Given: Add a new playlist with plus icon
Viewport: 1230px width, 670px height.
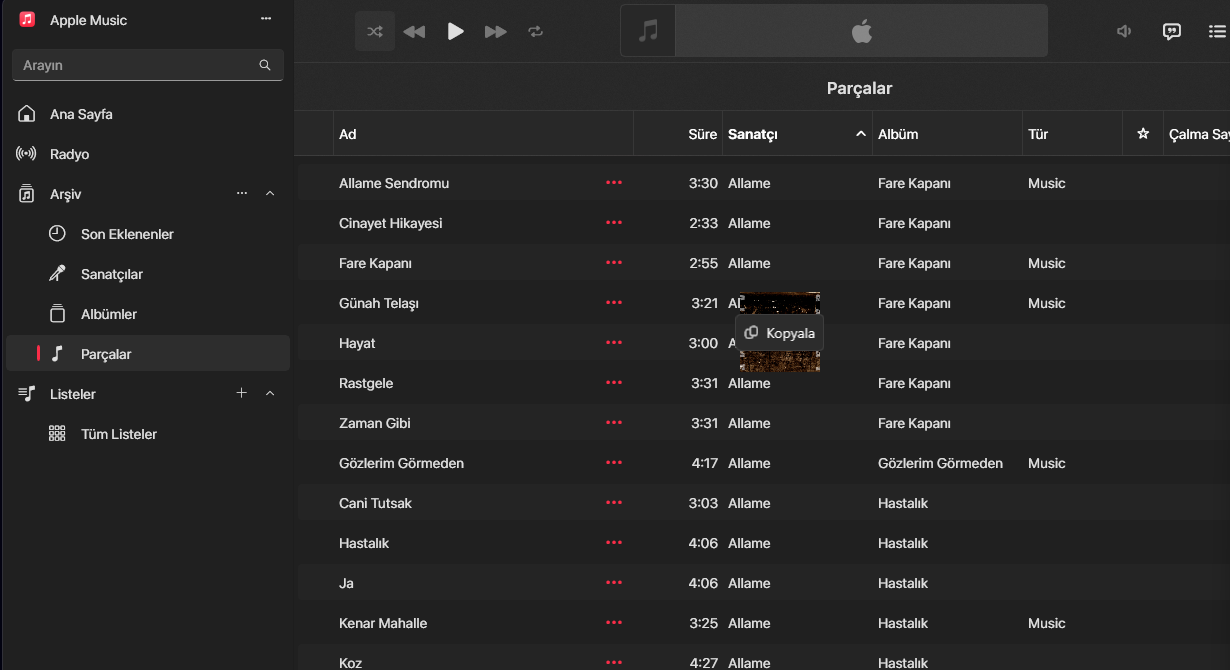Looking at the screenshot, I should tap(241, 394).
